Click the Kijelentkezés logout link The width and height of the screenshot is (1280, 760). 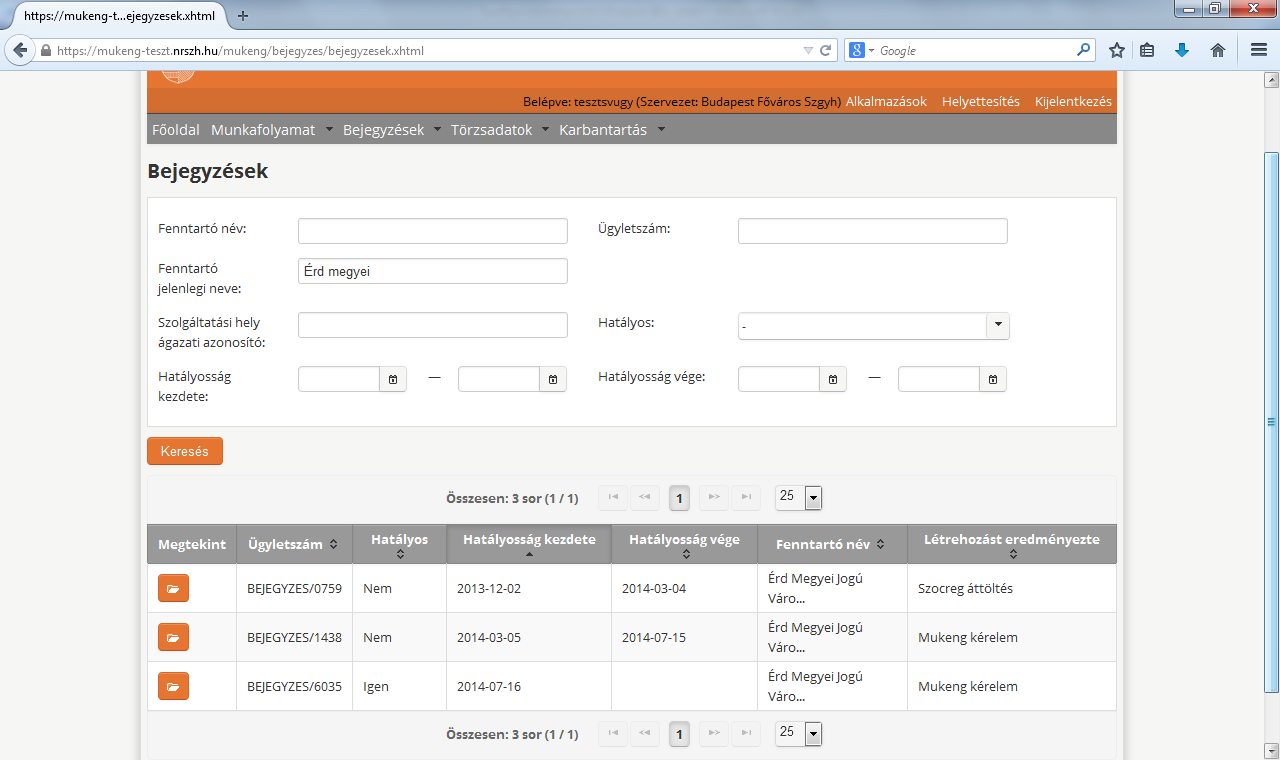(1073, 101)
